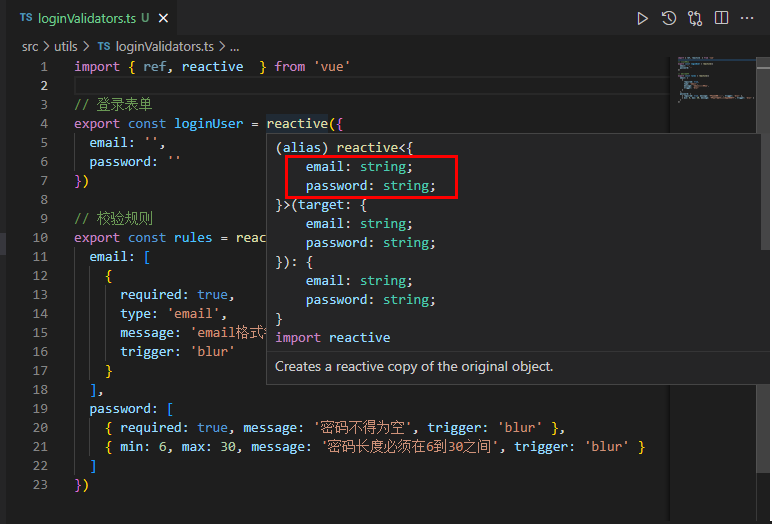Split the editor right with the layout icon
The width and height of the screenshot is (772, 524).
click(x=721, y=18)
